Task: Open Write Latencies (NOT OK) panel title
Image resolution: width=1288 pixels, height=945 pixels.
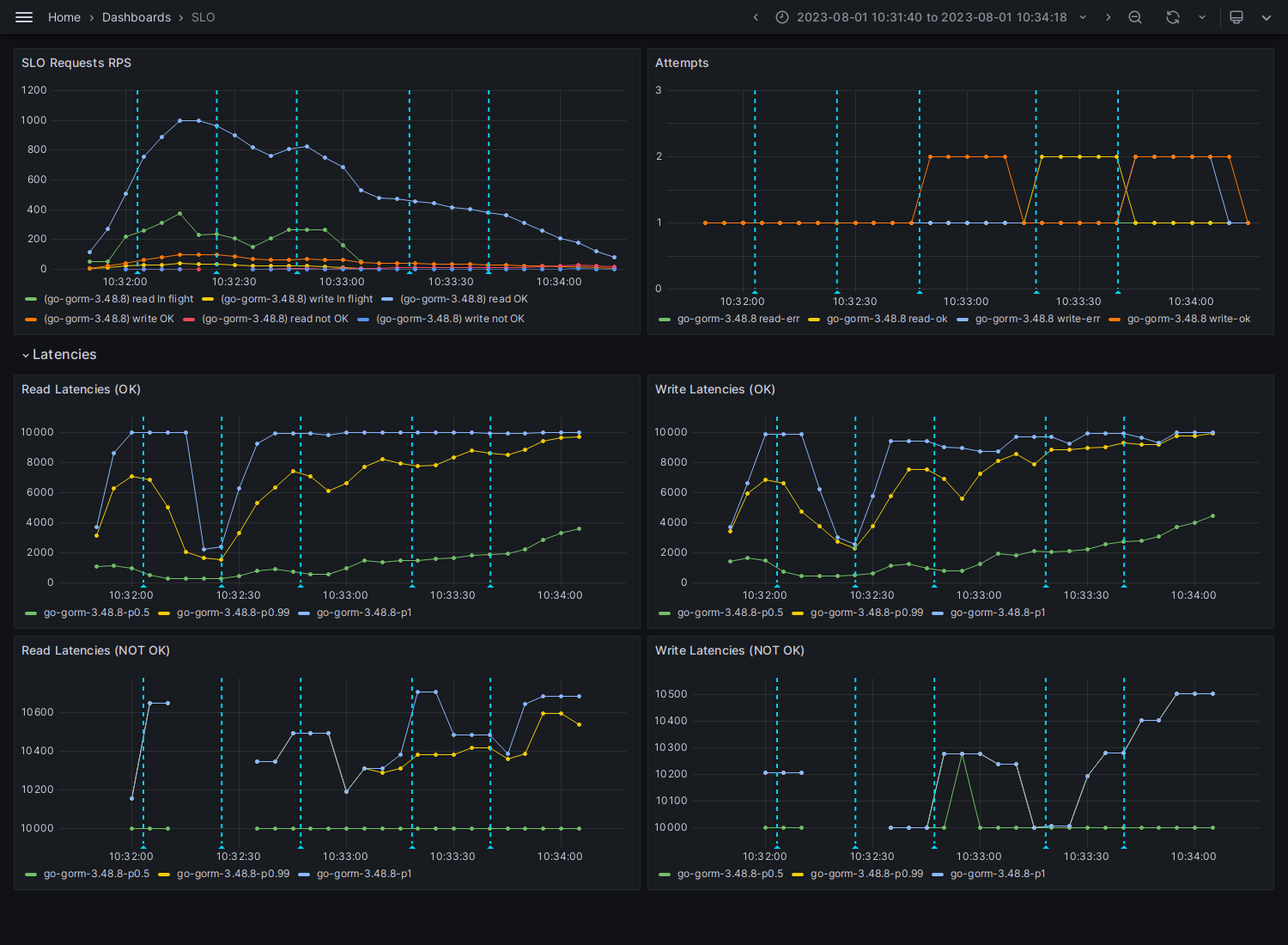Action: coord(730,650)
